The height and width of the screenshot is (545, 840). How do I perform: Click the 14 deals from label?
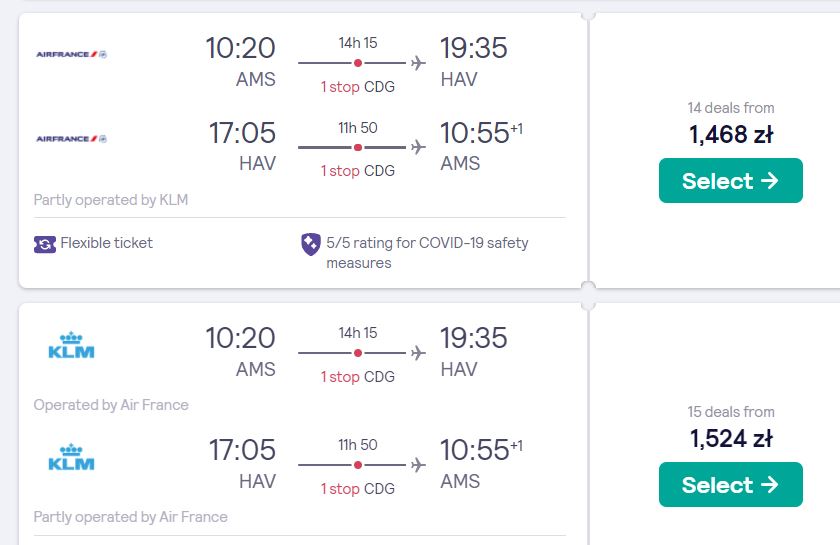coord(731,108)
